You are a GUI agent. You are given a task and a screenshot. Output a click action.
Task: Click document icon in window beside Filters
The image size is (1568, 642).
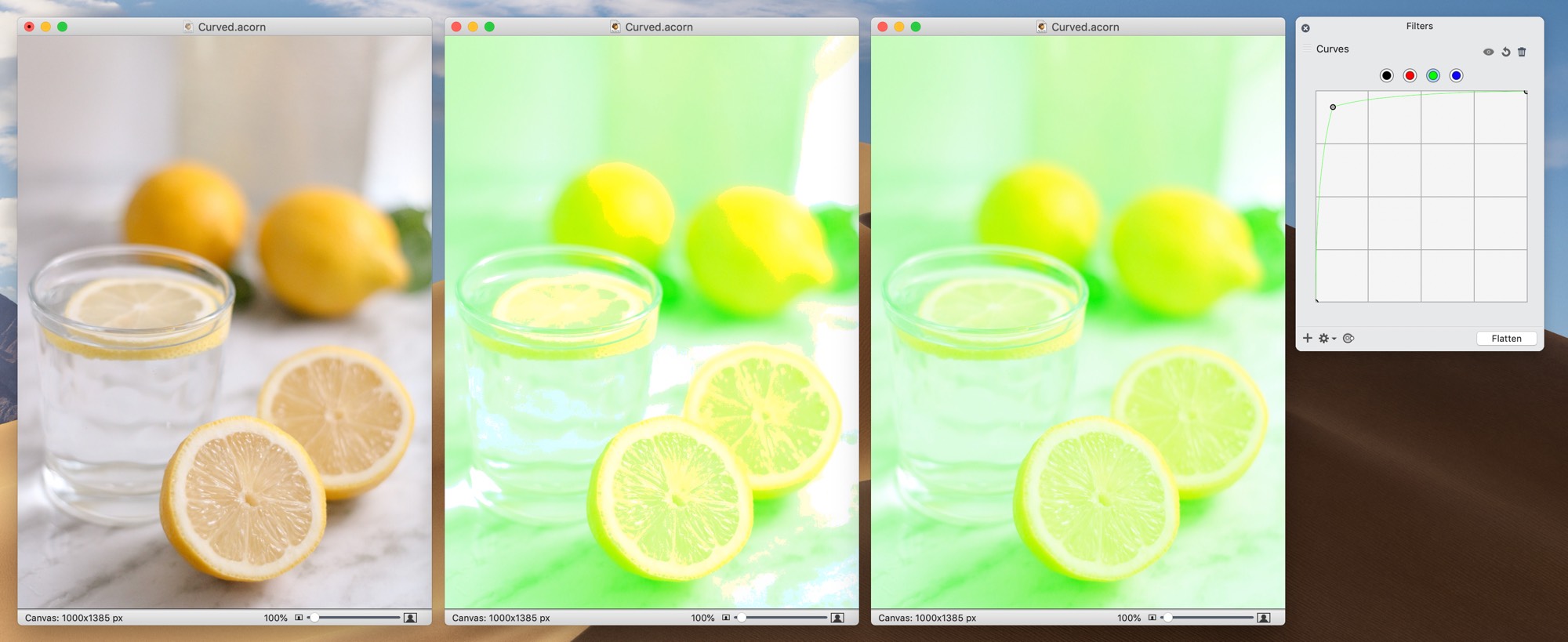pos(1042,27)
